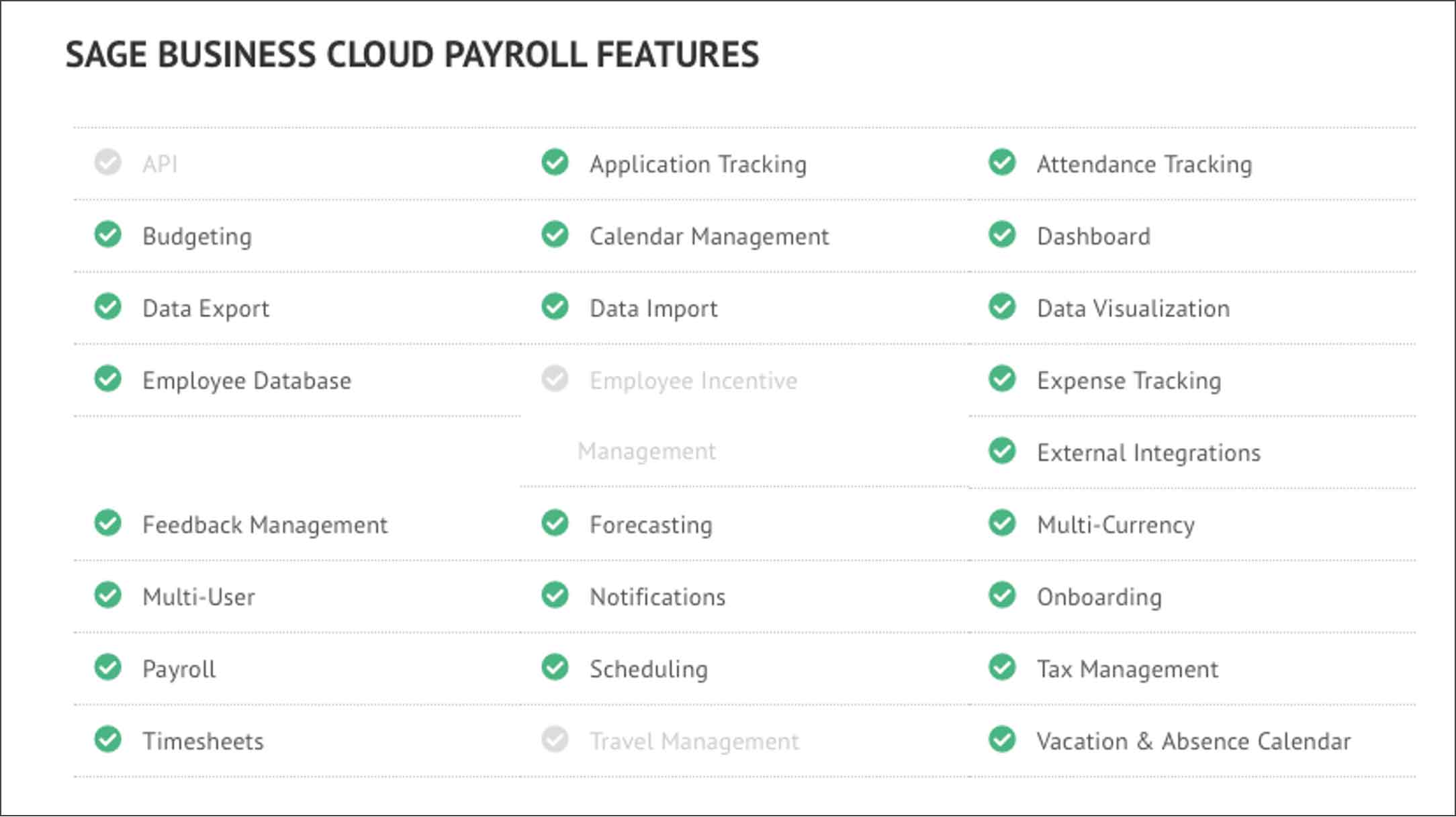This screenshot has width=1456, height=817.
Task: Click the Data Visualization feature text
Action: 1133,309
